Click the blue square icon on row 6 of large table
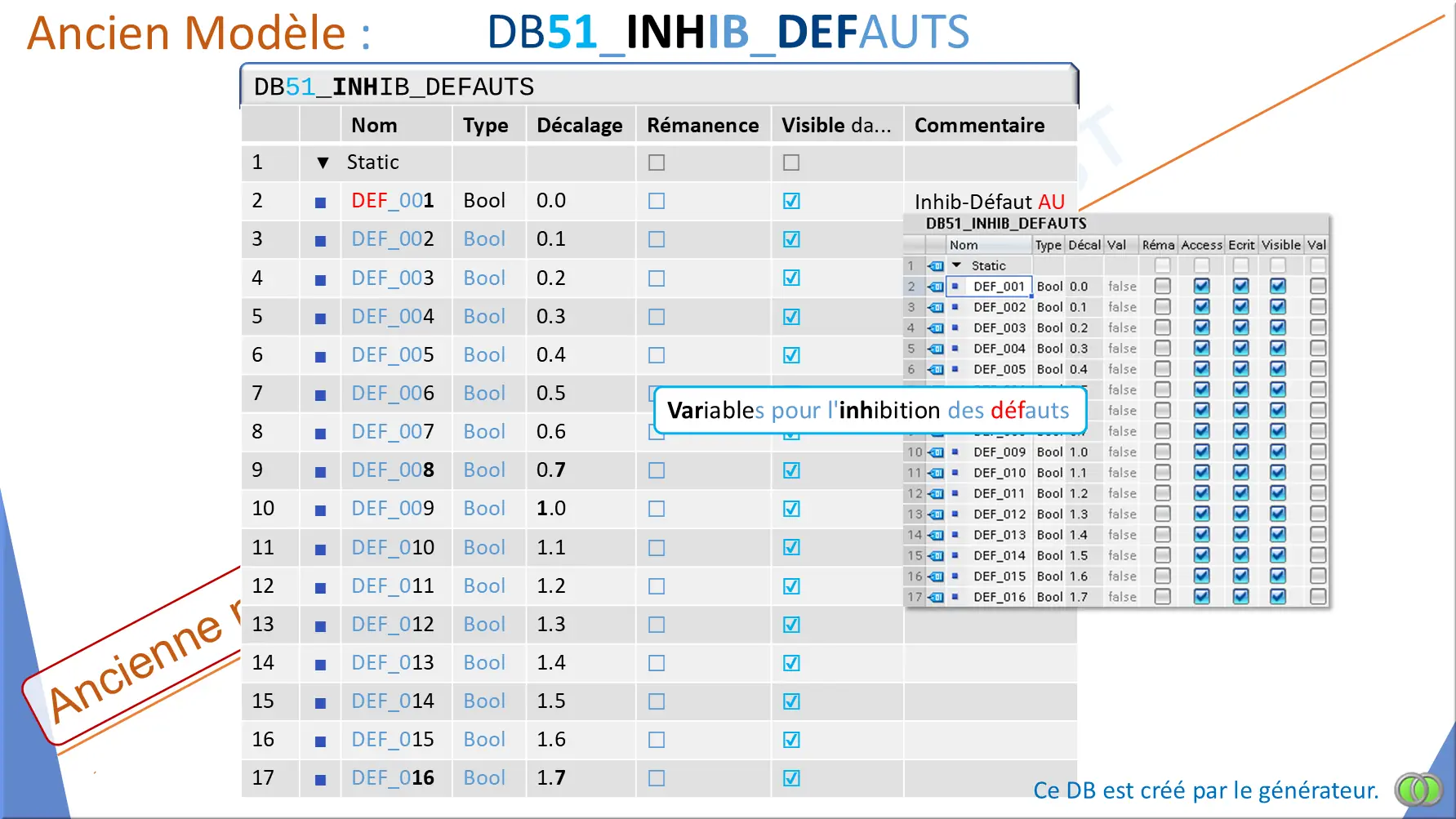Screen dimensions: 1456x819 [x=320, y=356]
